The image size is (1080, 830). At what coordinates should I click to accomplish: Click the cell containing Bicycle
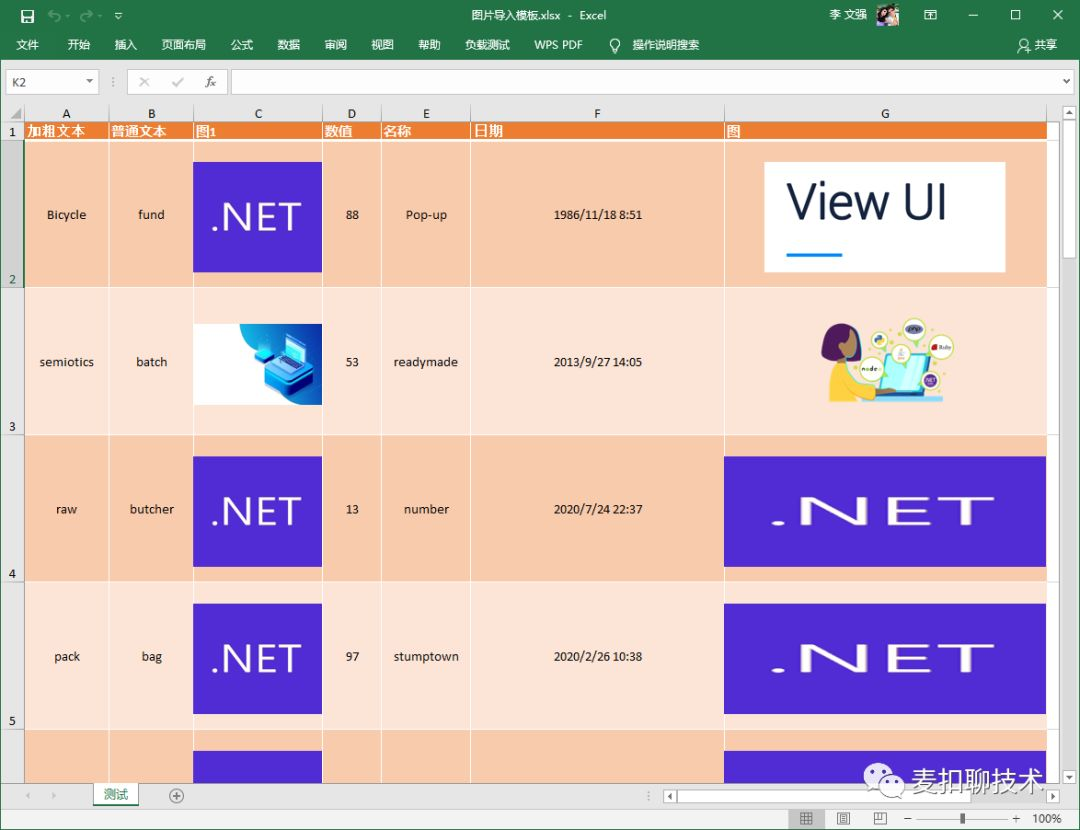(x=66, y=214)
